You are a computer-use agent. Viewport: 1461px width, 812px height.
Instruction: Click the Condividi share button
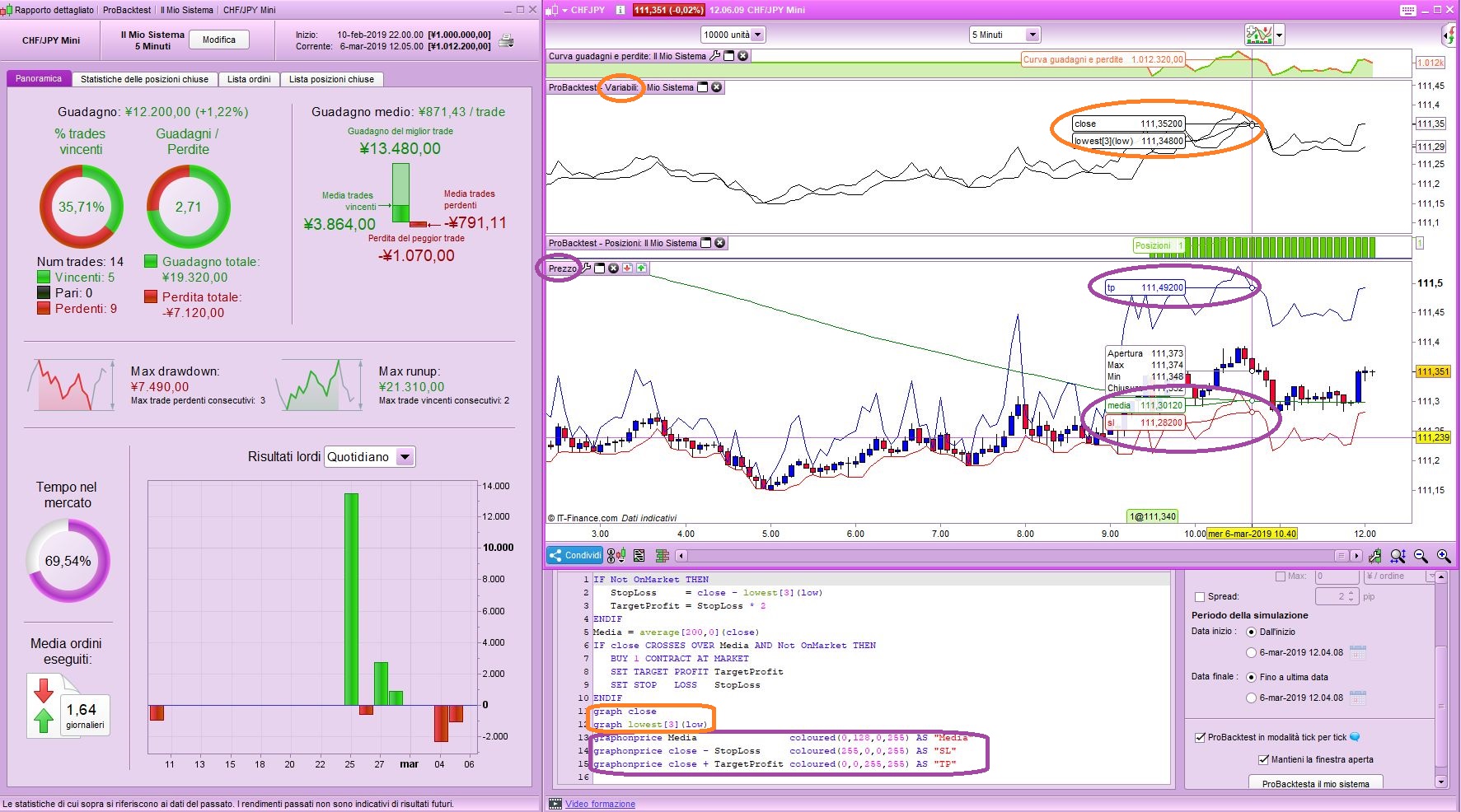pos(575,555)
